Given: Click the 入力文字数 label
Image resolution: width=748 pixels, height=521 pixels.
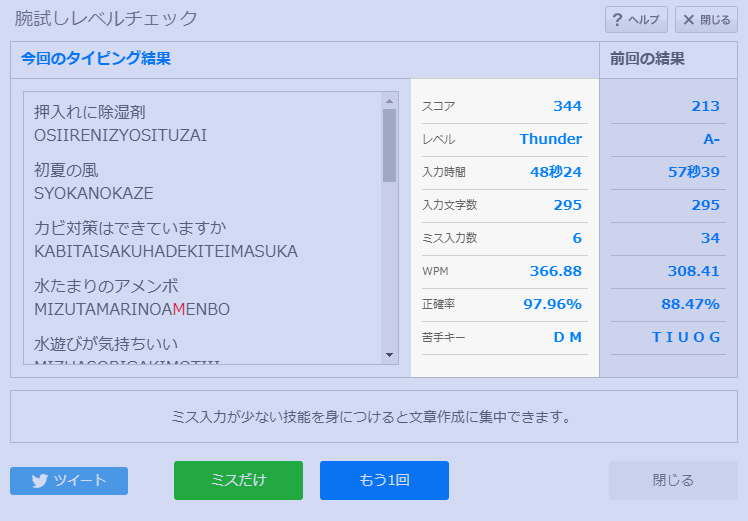Looking at the screenshot, I should [x=449, y=205].
